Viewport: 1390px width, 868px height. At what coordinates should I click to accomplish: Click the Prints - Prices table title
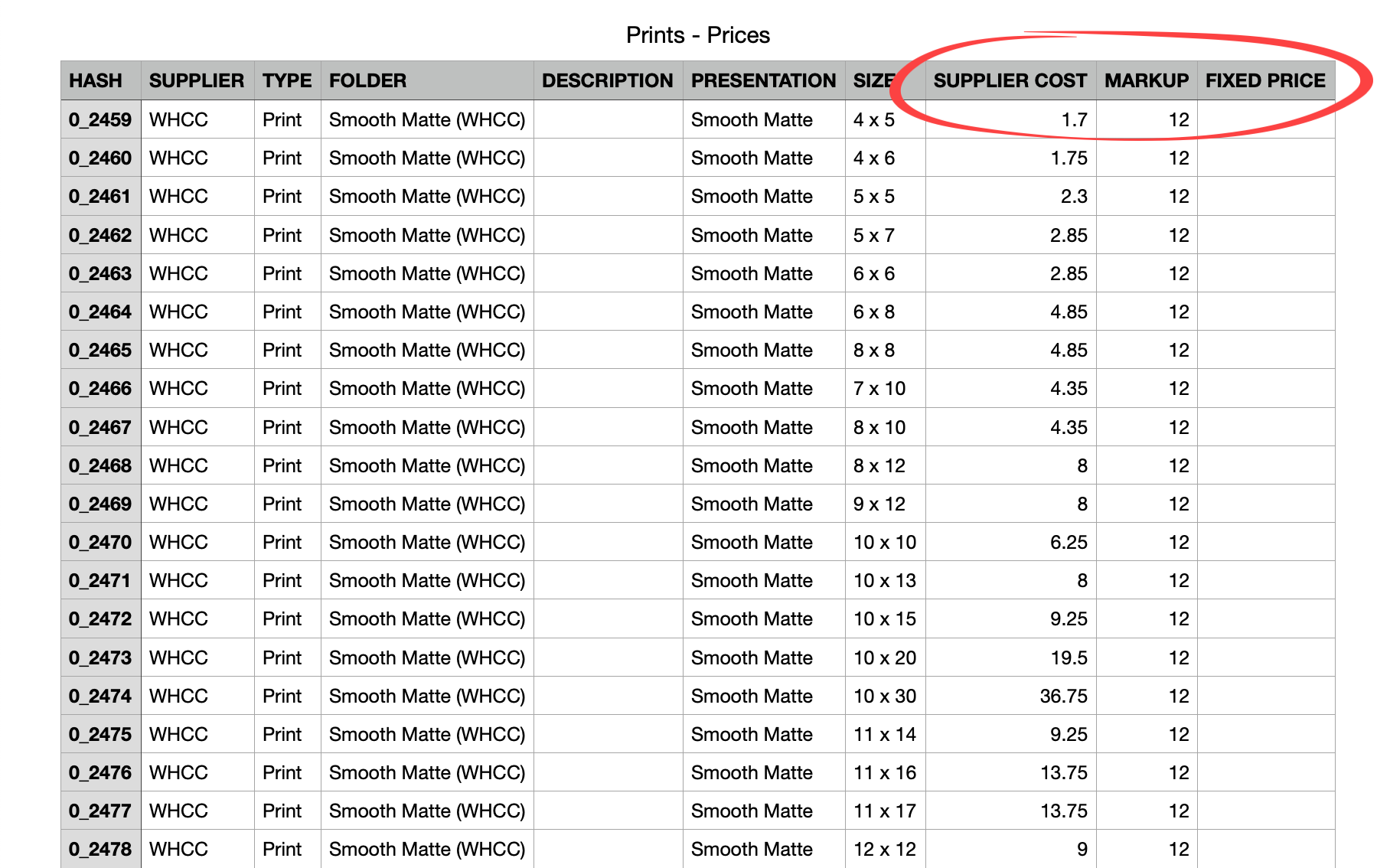pos(697,35)
